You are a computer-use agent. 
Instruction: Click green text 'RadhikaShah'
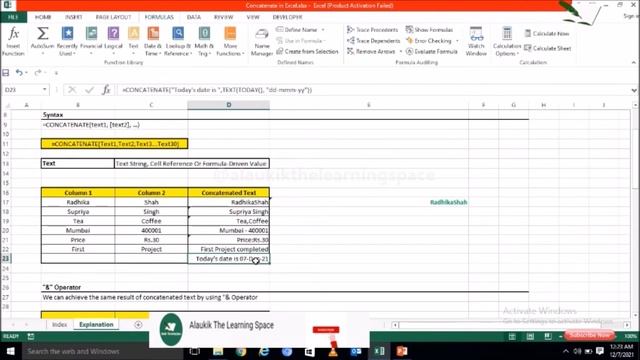point(448,202)
